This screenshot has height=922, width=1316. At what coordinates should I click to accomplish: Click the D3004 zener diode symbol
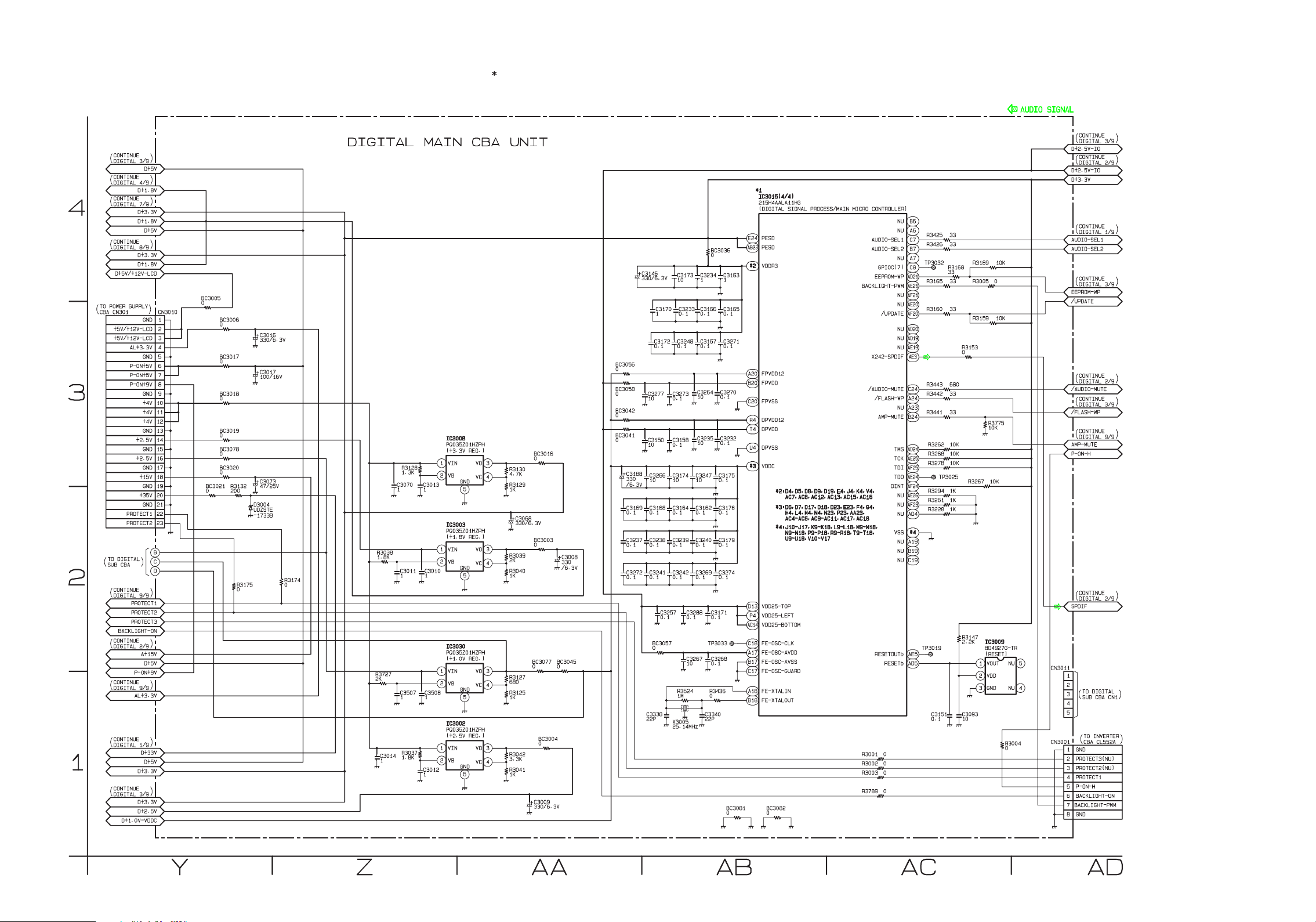pyautogui.click(x=251, y=507)
